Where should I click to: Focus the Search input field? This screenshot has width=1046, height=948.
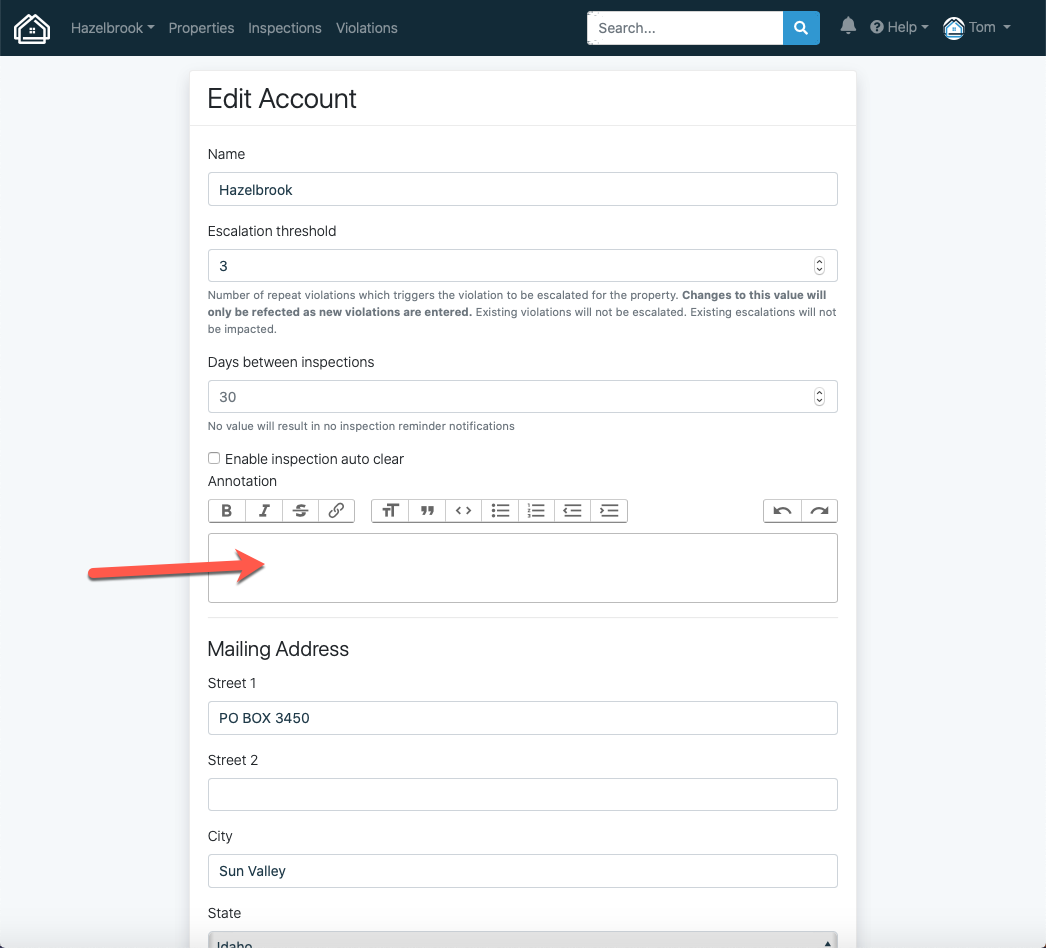pos(685,28)
